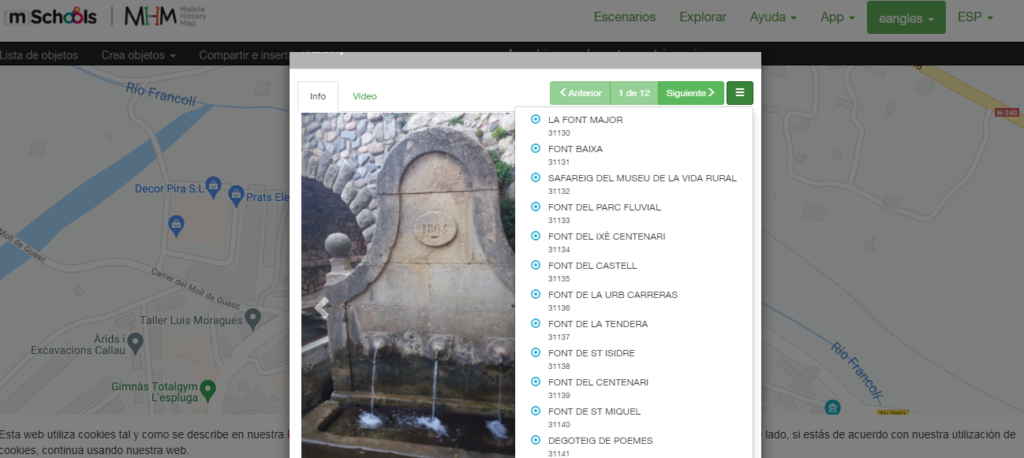Click the Gimnàs Totalgym green map pin
This screenshot has width=1024, height=458.
coord(208,388)
